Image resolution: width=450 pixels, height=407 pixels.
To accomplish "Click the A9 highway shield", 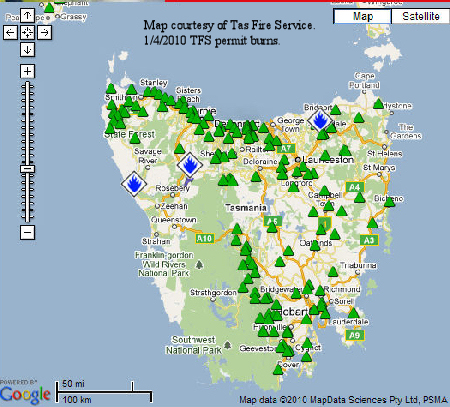I will click(x=355, y=335).
